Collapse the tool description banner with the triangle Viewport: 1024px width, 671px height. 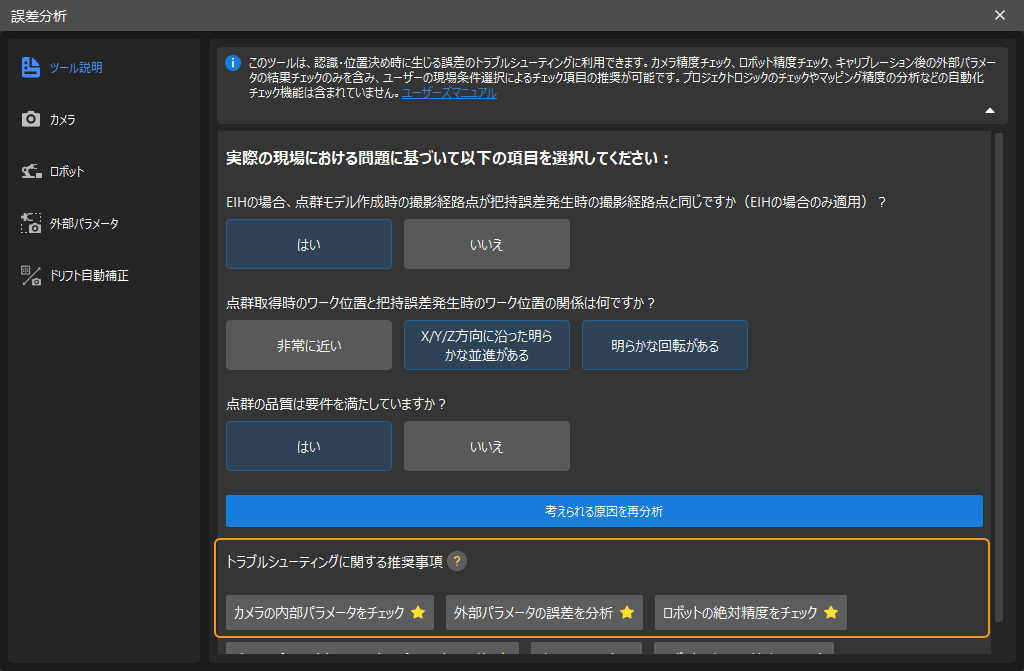[990, 110]
